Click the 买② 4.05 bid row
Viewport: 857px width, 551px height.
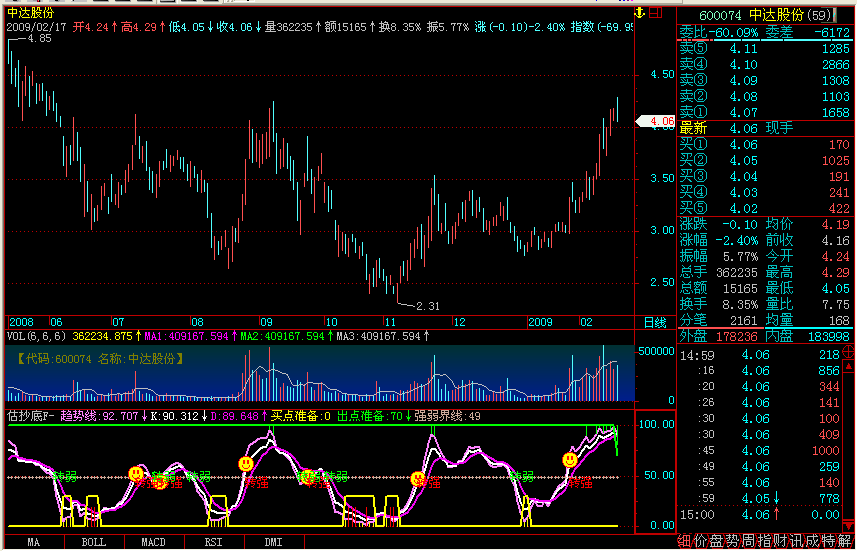764,161
